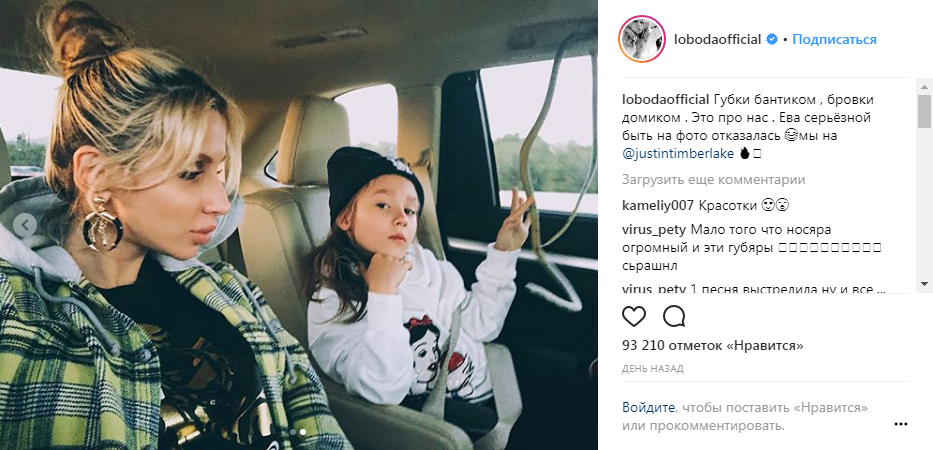Select the first carousel dot indicator
The height and width of the screenshot is (450, 933).
(x=293, y=432)
